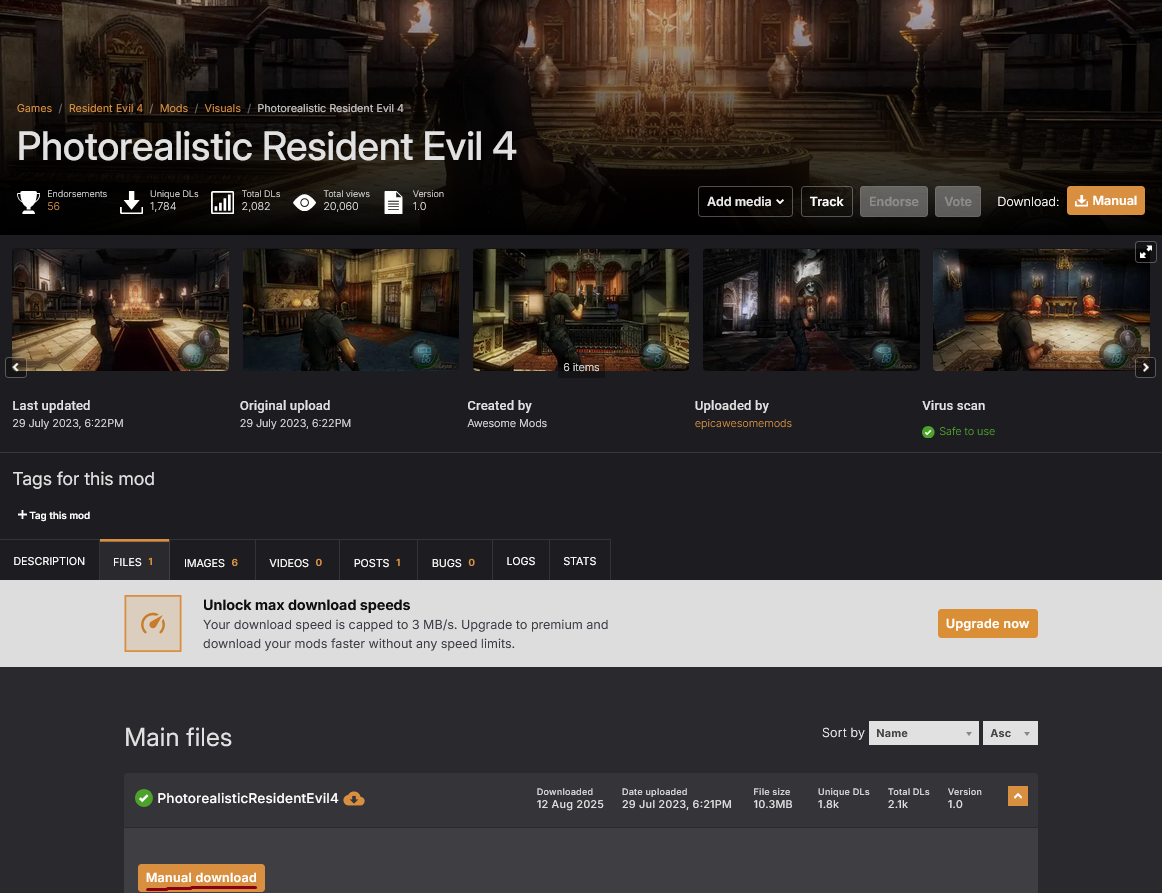Viewport: 1162px width, 893px height.
Task: Click the Manual download button under the file
Action: click(201, 877)
